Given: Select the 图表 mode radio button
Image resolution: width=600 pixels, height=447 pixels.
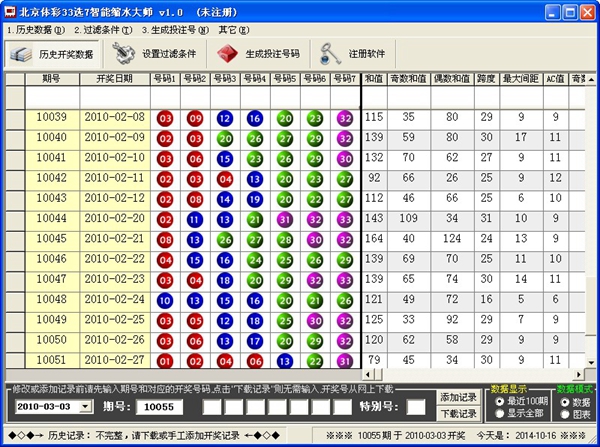Looking at the screenshot, I should tap(565, 414).
